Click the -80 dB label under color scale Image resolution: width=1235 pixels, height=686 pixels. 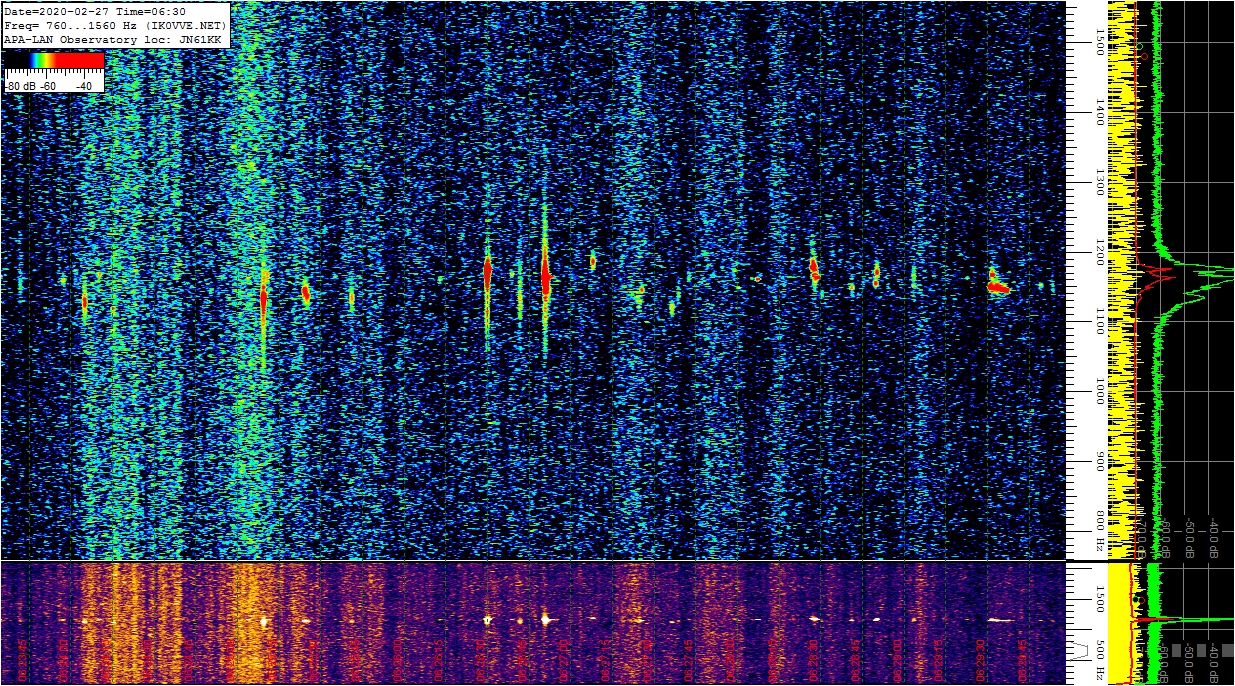(21, 86)
